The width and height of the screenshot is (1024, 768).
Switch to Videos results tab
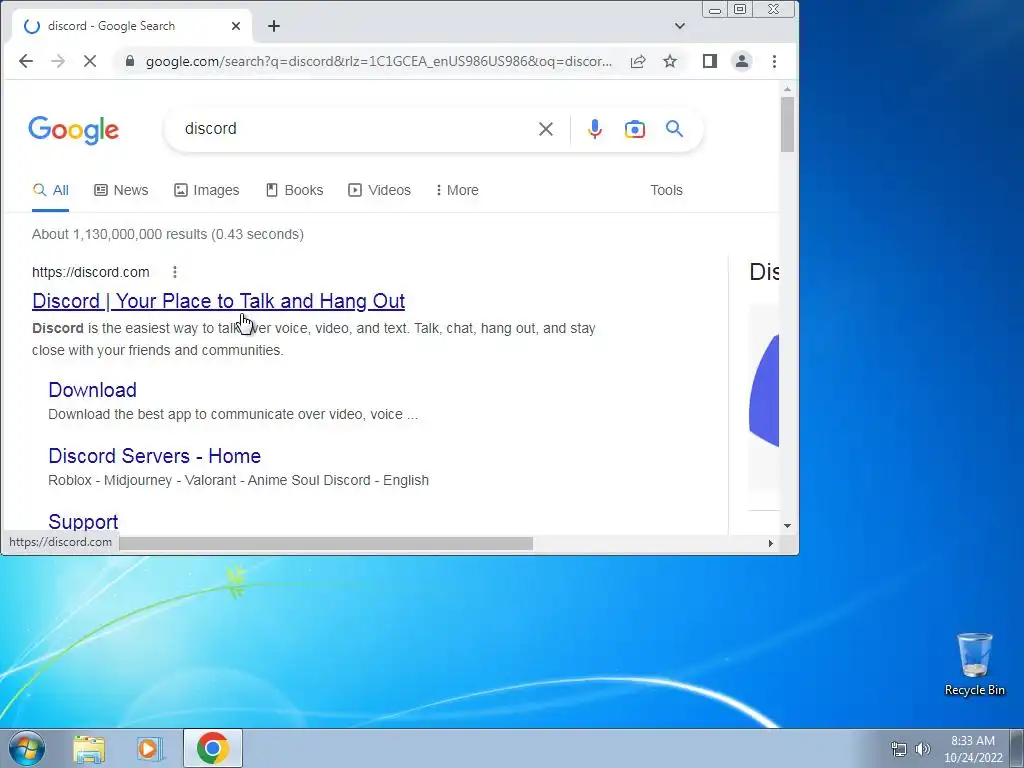379,191
